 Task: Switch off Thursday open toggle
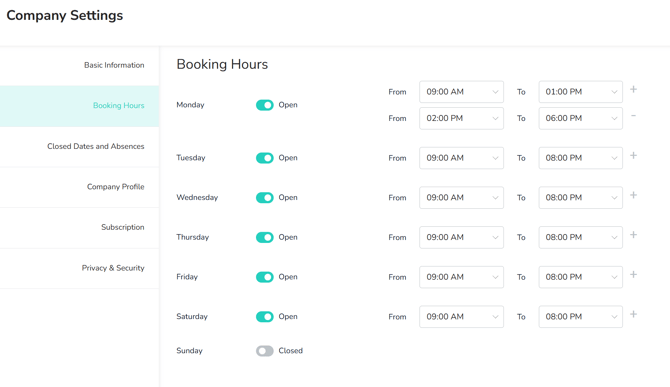pos(264,237)
